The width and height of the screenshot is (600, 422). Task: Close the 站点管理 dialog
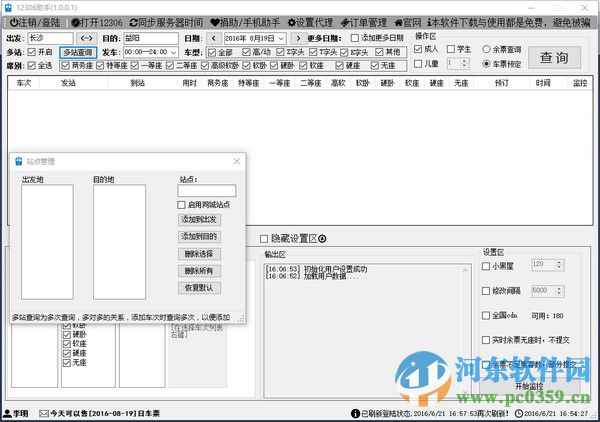point(236,161)
